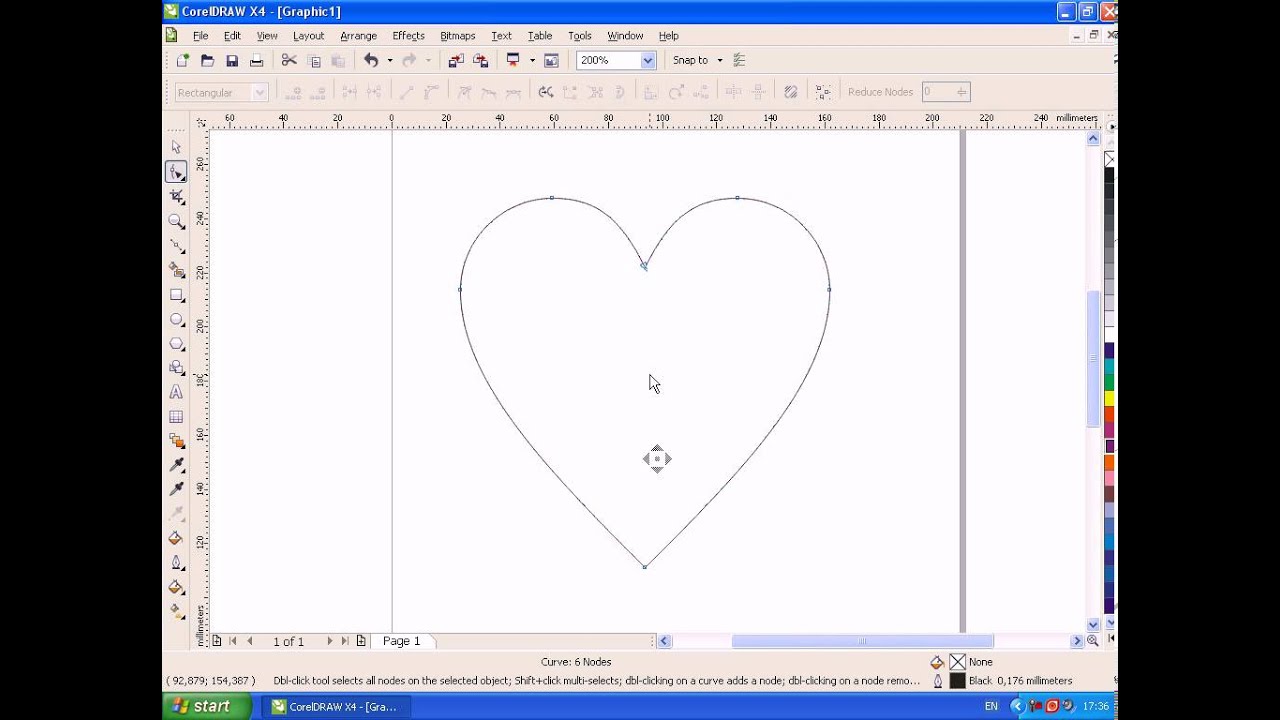Click the Select all nodes icon

tap(823, 92)
